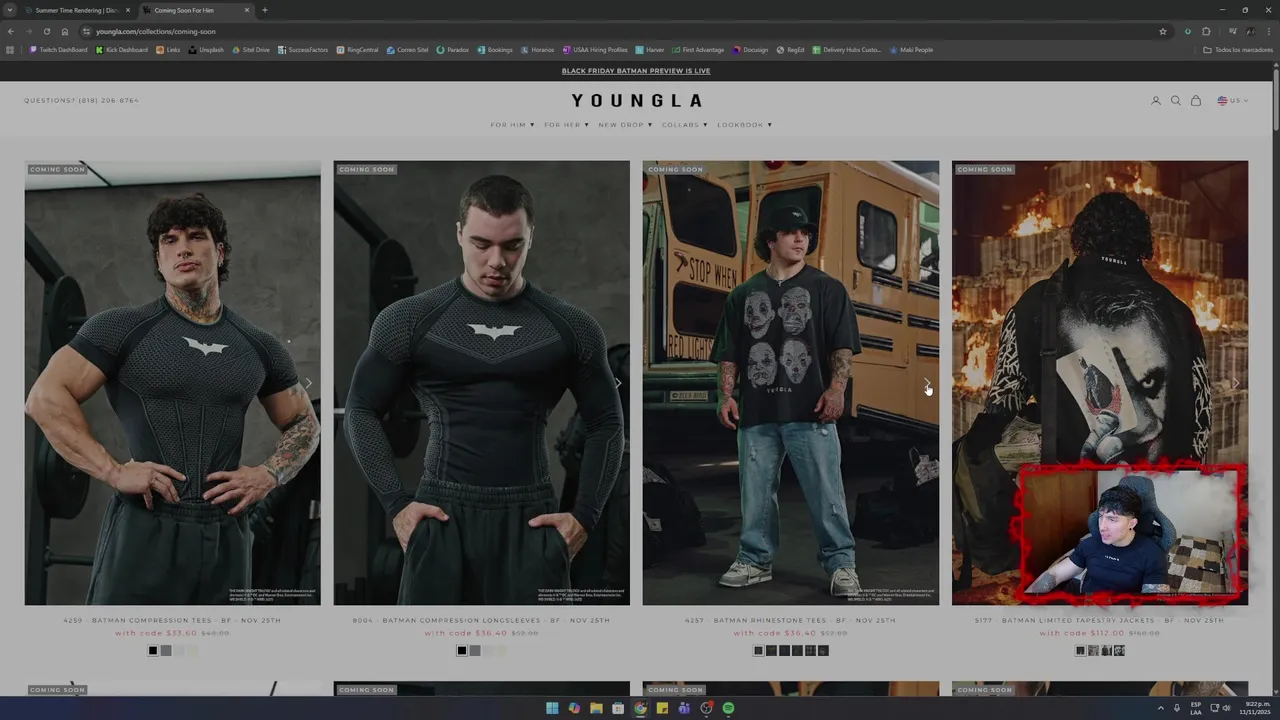Open the shopping bag cart icon

click(1196, 100)
